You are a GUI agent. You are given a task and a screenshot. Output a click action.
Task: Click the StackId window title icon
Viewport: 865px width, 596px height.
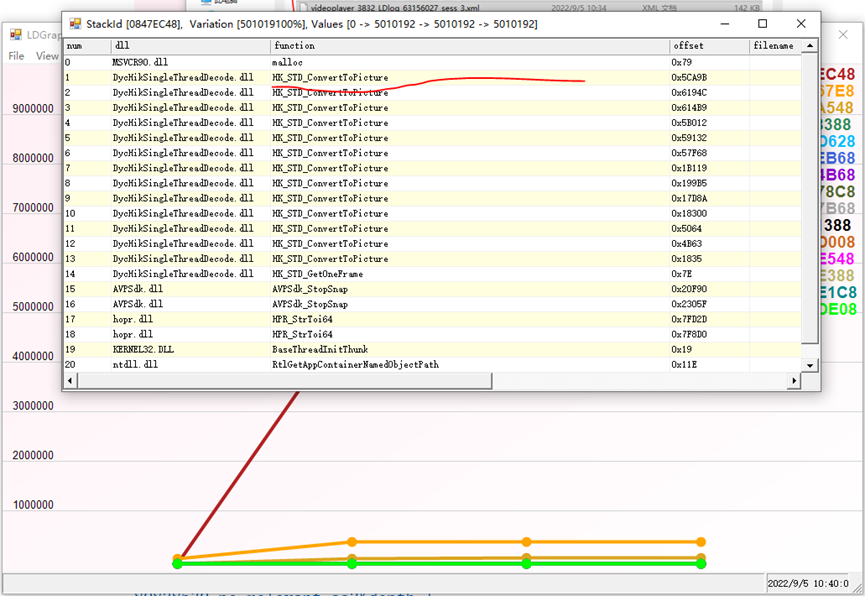(75, 24)
